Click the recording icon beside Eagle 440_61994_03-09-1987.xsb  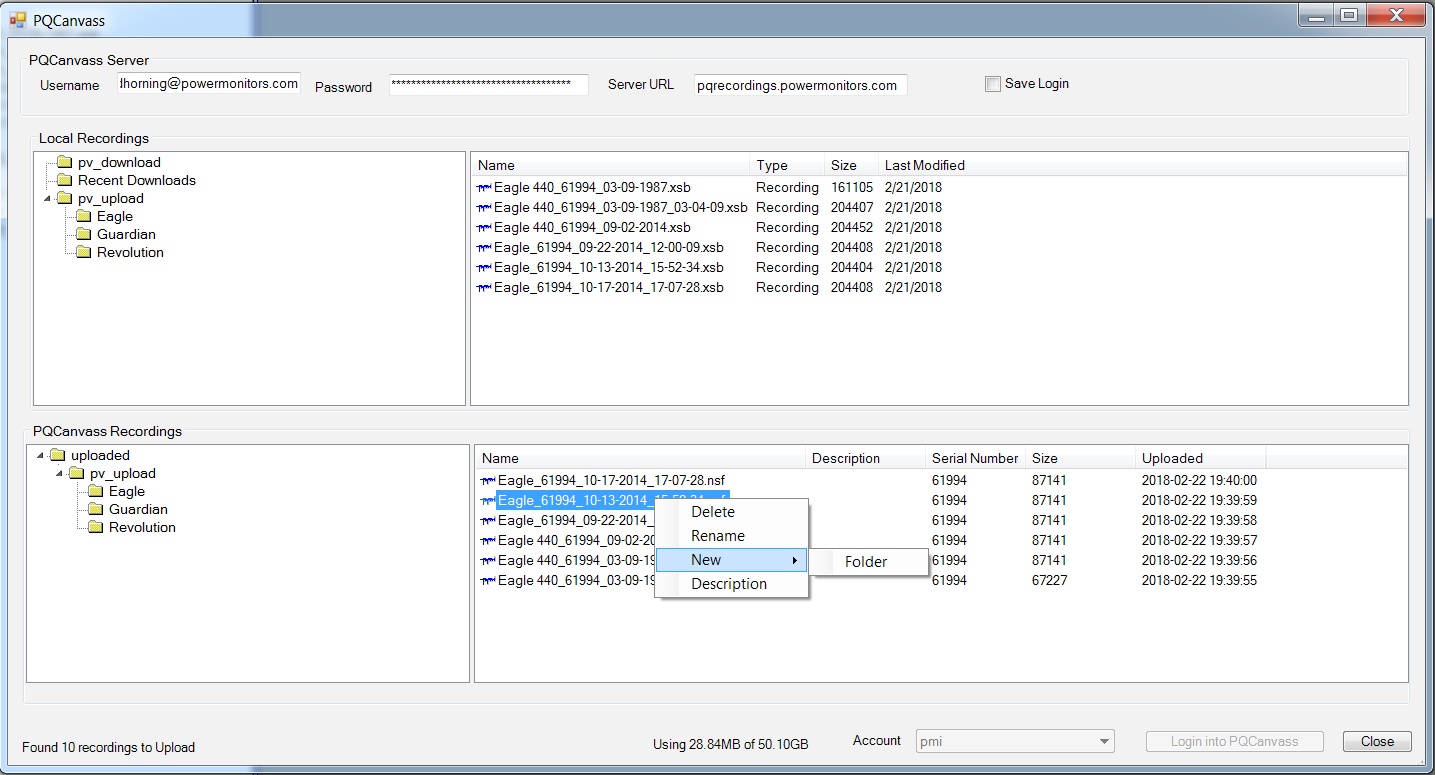pyautogui.click(x=483, y=187)
